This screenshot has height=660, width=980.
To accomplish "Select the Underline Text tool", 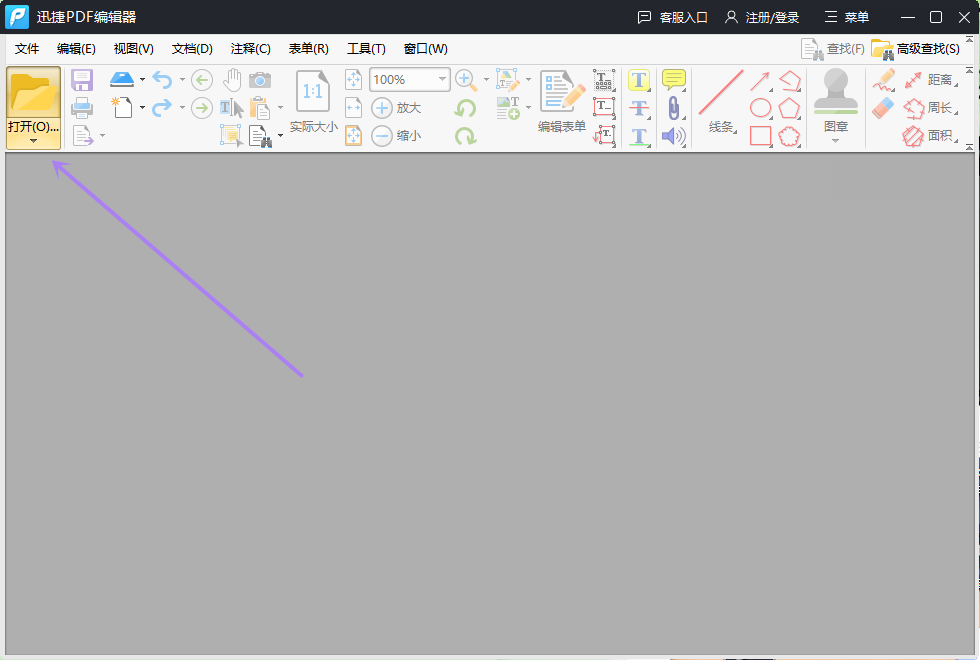I will coord(639,136).
